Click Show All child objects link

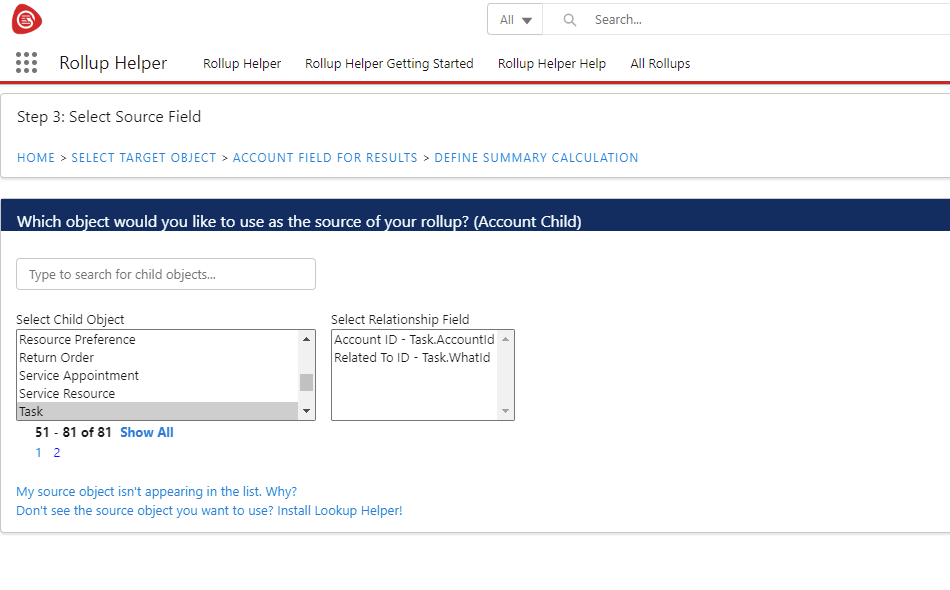pyautogui.click(x=147, y=433)
